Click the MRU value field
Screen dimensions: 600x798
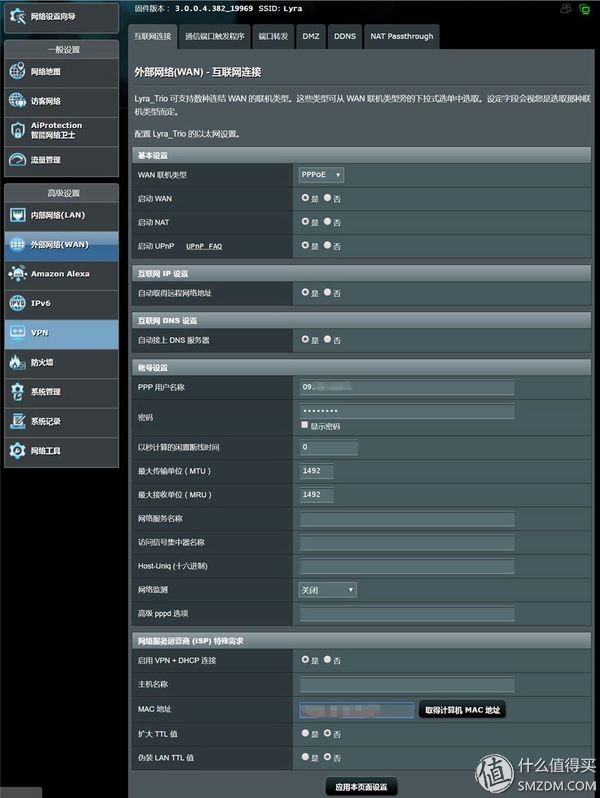pyautogui.click(x=316, y=495)
